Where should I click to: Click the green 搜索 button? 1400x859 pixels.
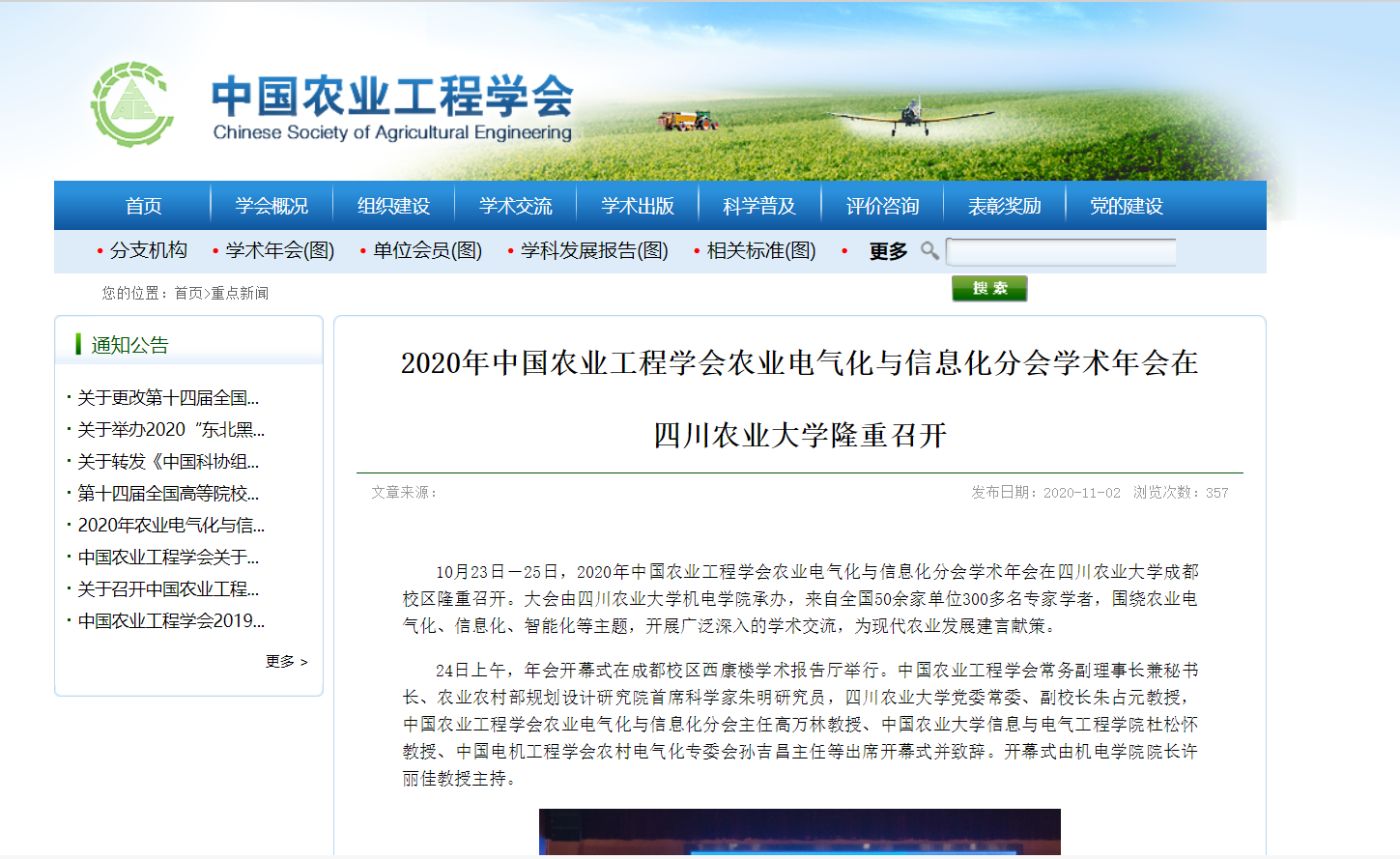tap(989, 288)
